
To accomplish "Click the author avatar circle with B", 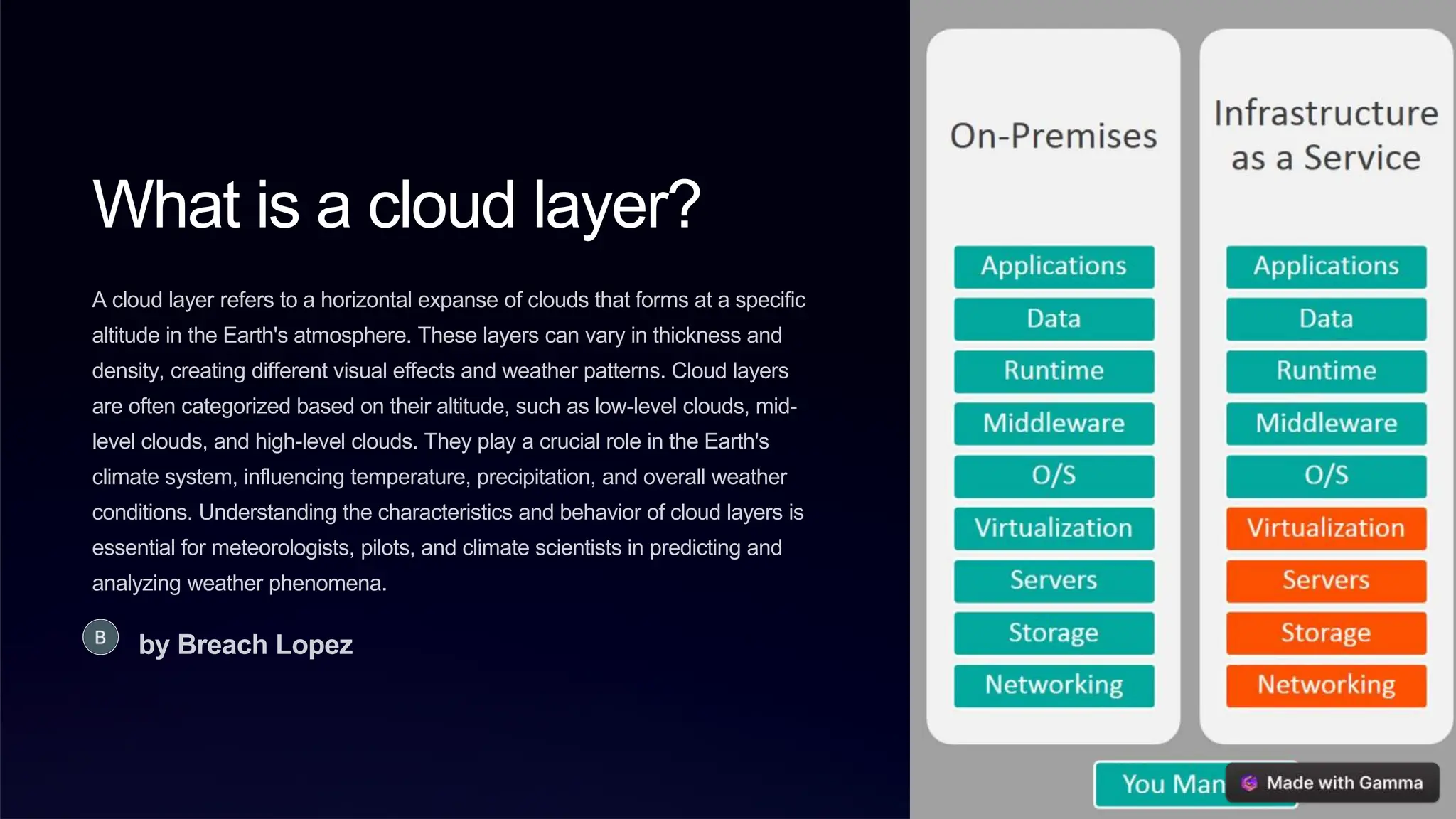I will pos(100,637).
